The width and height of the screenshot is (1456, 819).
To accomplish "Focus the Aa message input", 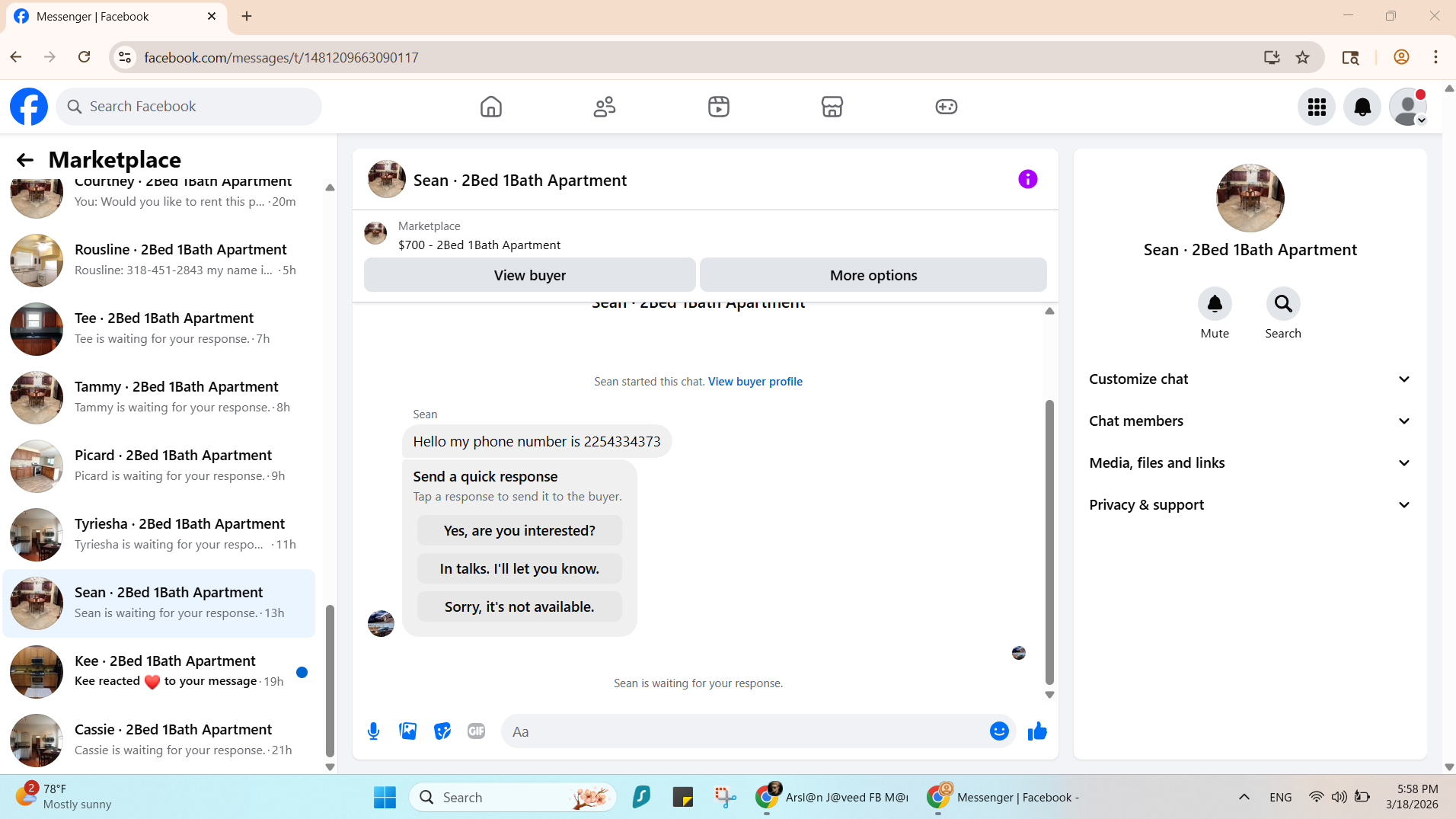I will (746, 731).
